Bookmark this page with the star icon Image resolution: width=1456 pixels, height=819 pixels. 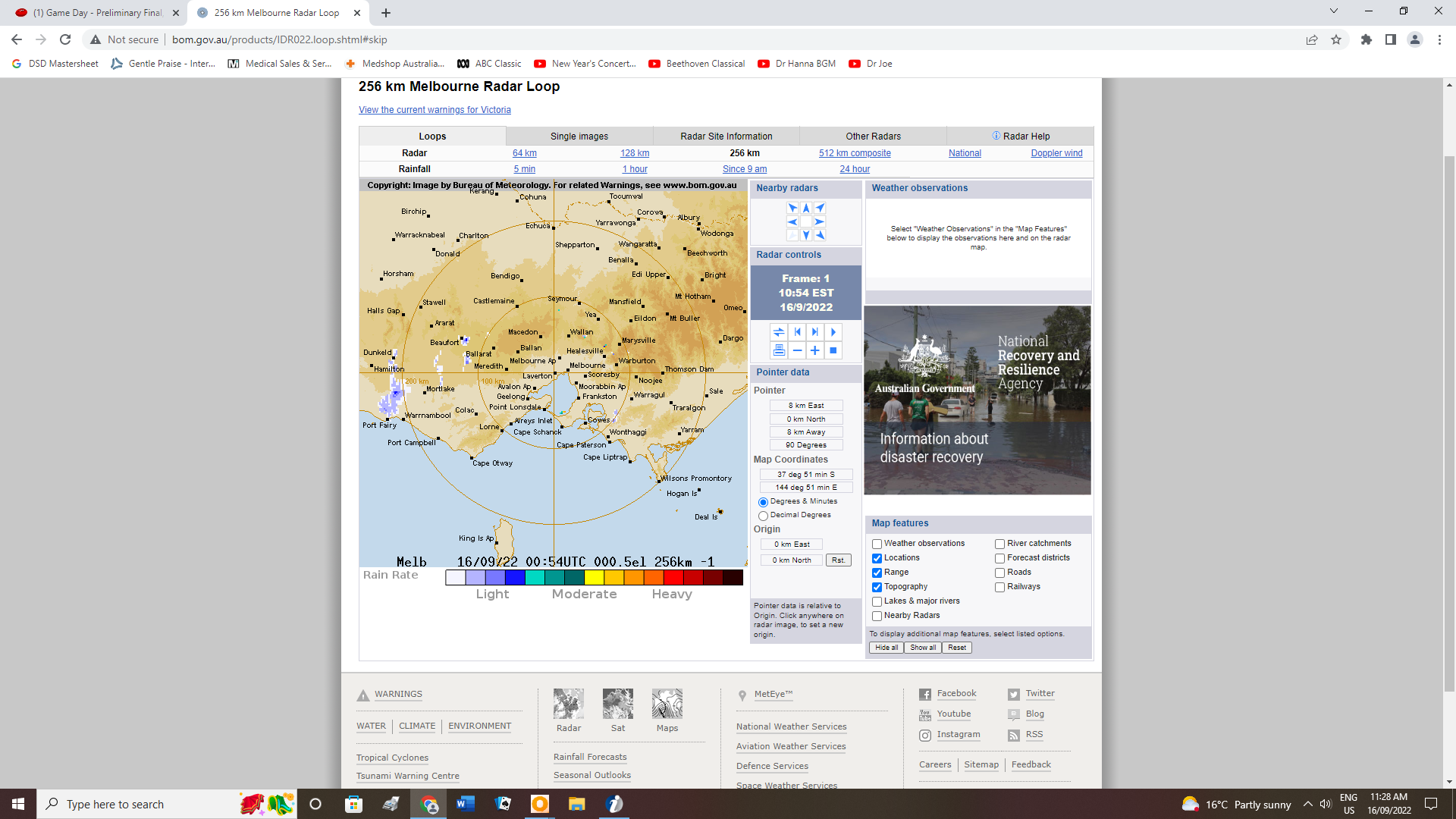[x=1336, y=39]
